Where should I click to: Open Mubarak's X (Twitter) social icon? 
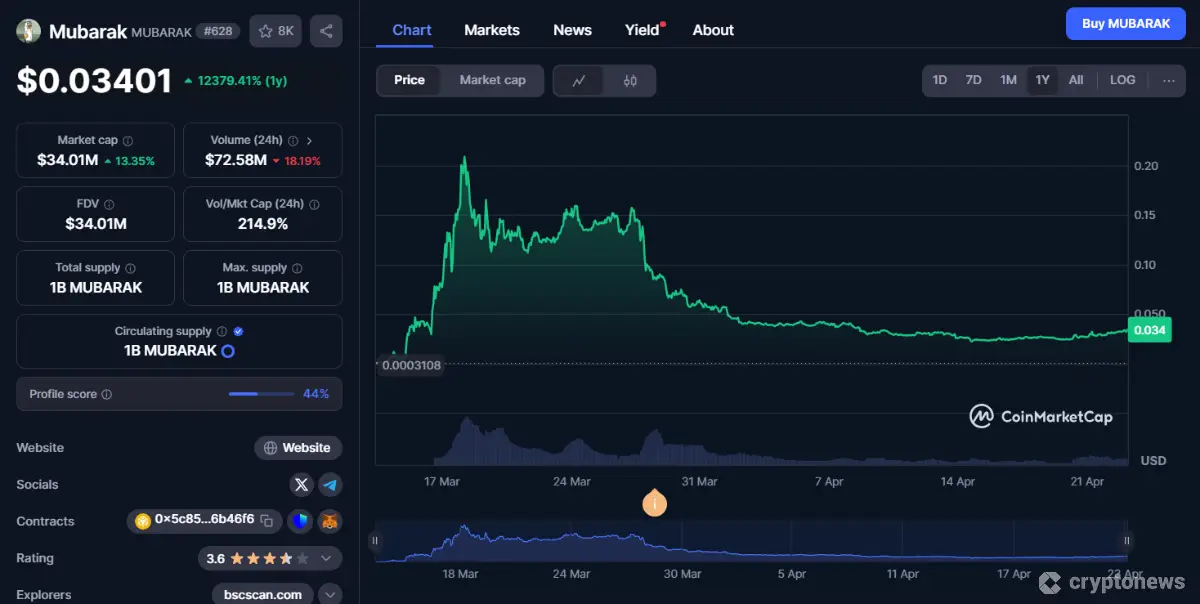pos(301,484)
